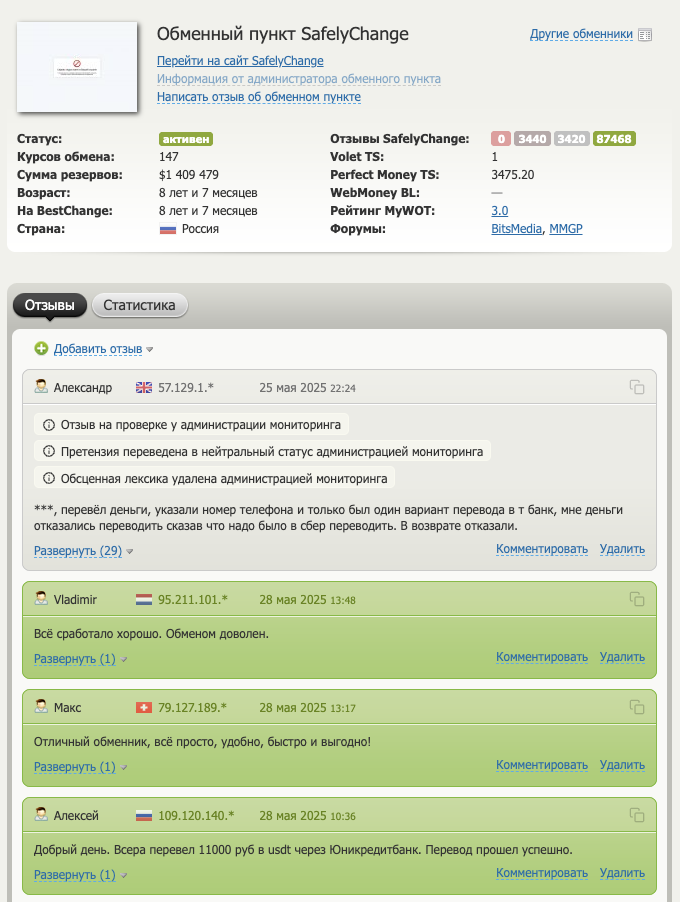
Task: Click the SafelyChange site preview thumbnail
Action: 77,67
